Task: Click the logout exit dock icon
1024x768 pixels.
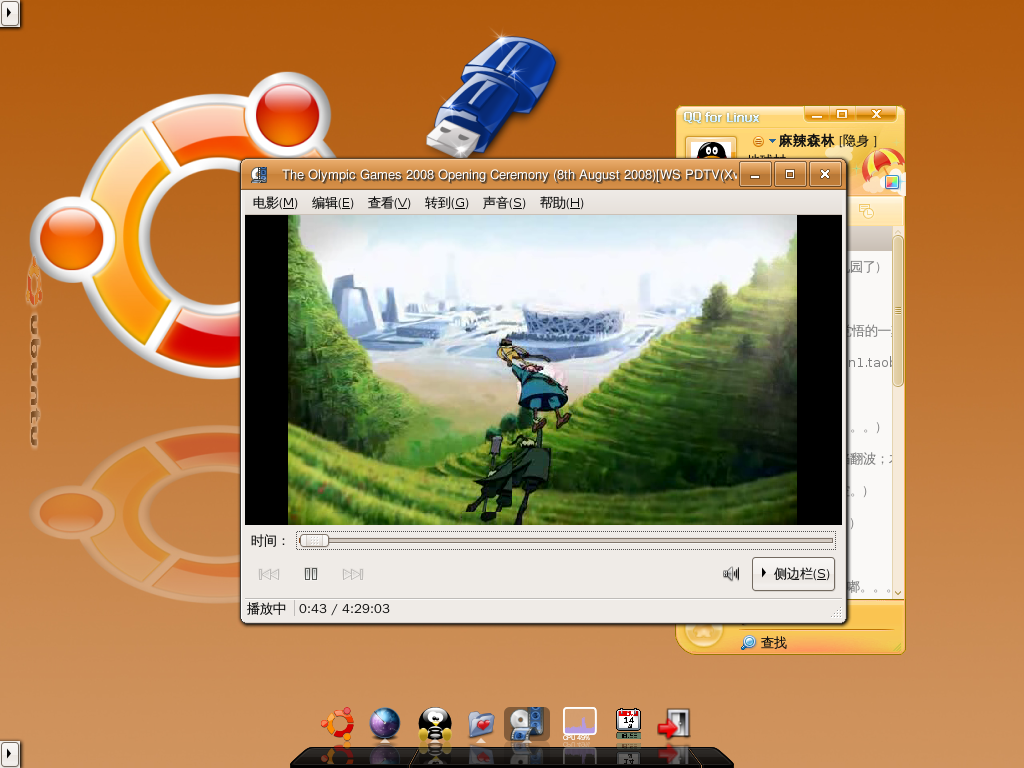Action: [674, 724]
